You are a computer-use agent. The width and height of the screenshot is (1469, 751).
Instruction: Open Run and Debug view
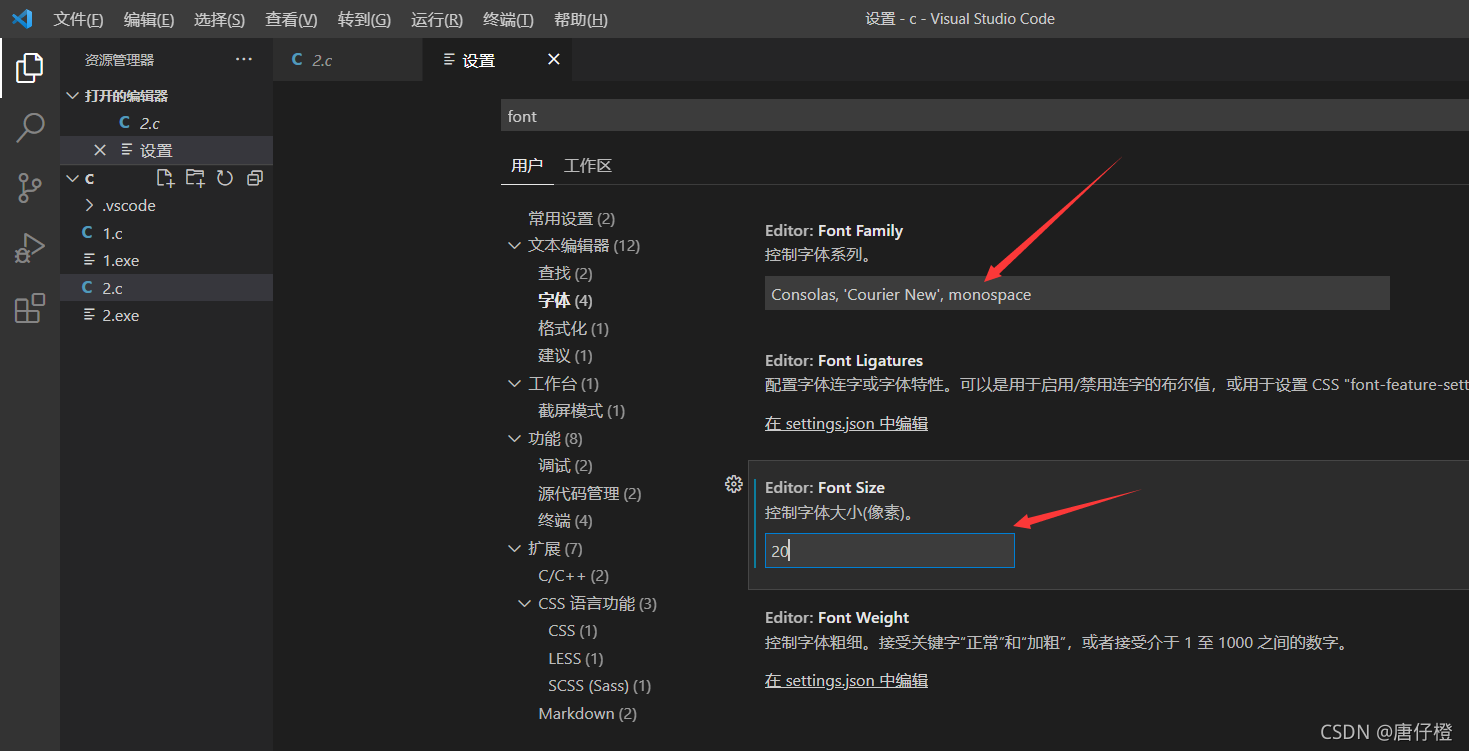click(x=30, y=248)
